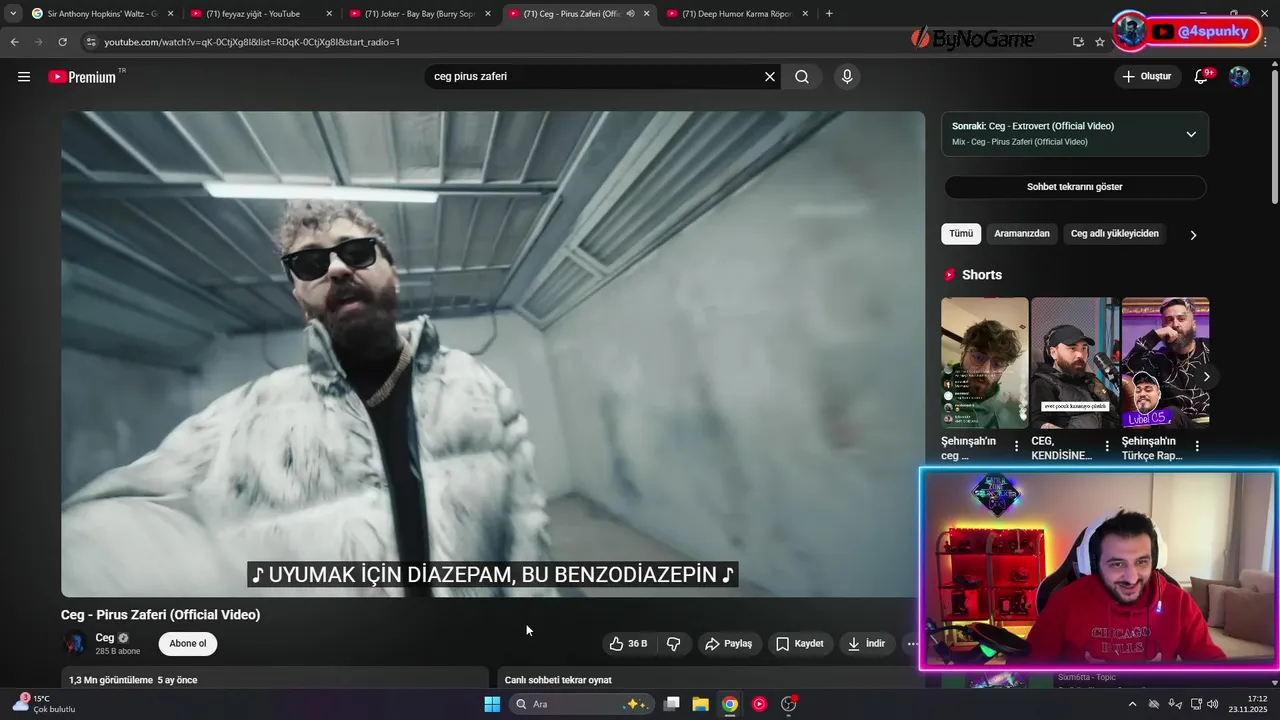Expand the Sonraki mix playlist panel

[1191, 134]
